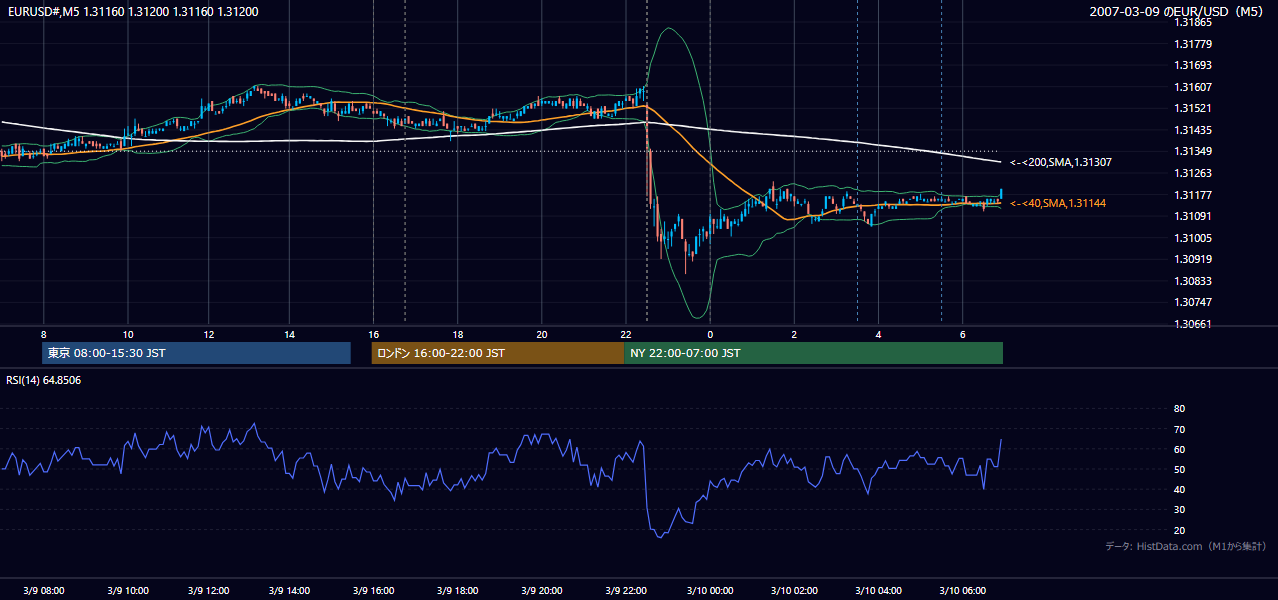Select the ロンドン 16:00-22:00 JST session bar
1278x600 pixels.
coord(498,353)
